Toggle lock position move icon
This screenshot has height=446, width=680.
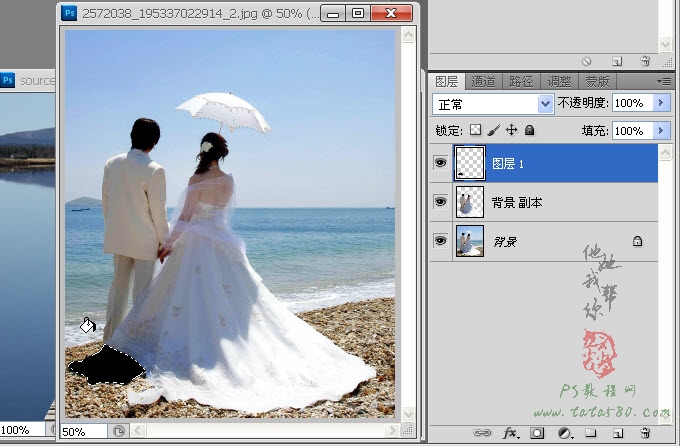(512, 130)
